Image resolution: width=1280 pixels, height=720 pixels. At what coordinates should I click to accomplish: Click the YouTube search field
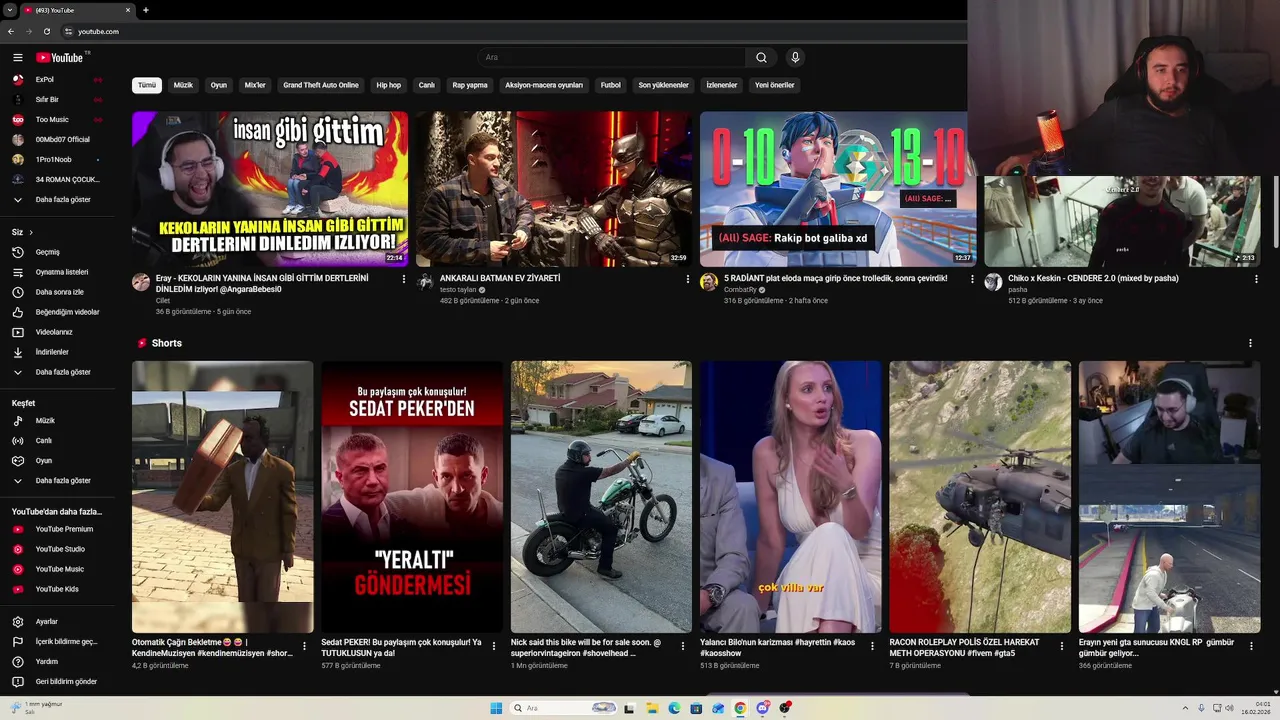pos(610,58)
